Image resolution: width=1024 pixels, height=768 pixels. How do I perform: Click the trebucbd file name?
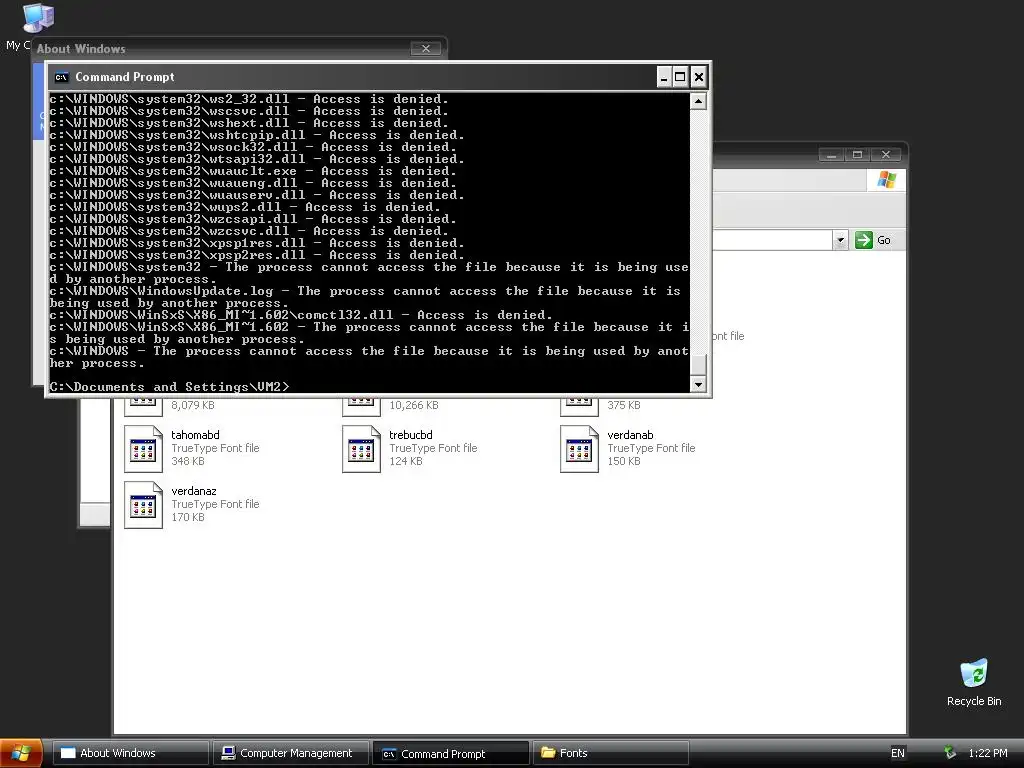[x=411, y=435]
